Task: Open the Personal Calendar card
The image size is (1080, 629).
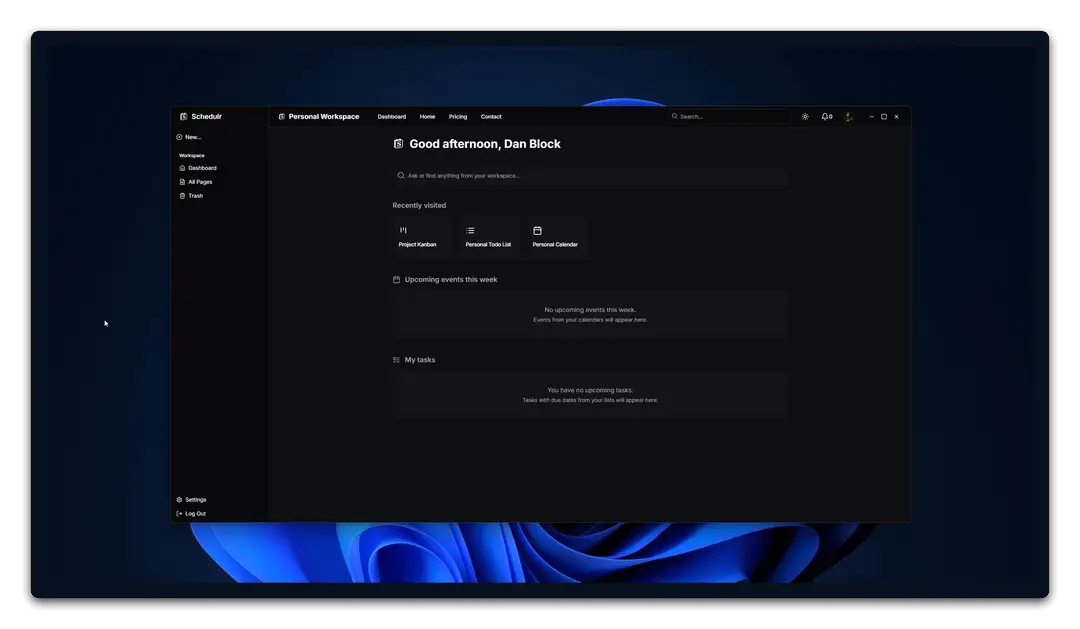Action: pos(556,238)
